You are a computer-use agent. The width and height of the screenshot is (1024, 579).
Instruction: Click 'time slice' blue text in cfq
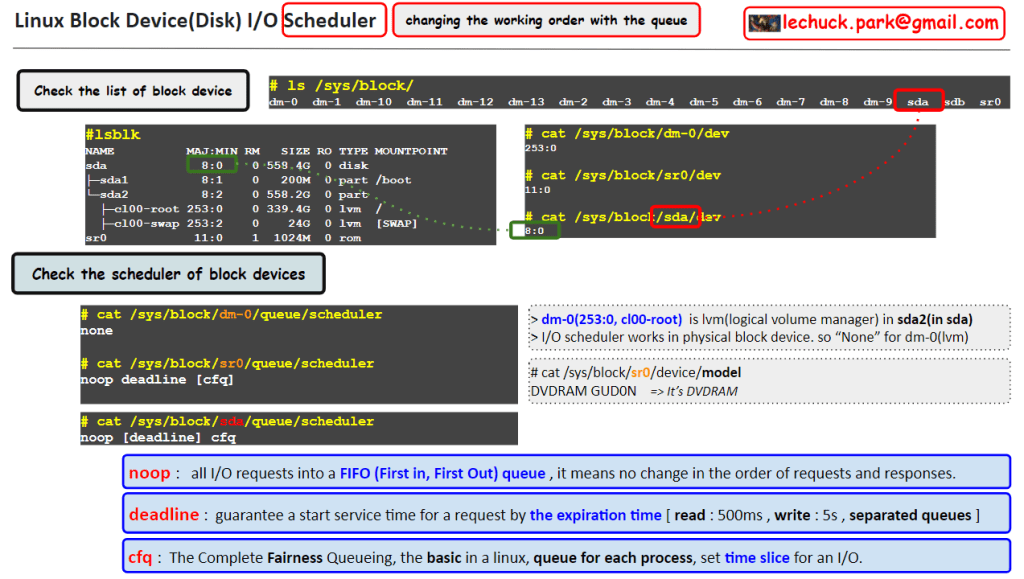[755, 558]
